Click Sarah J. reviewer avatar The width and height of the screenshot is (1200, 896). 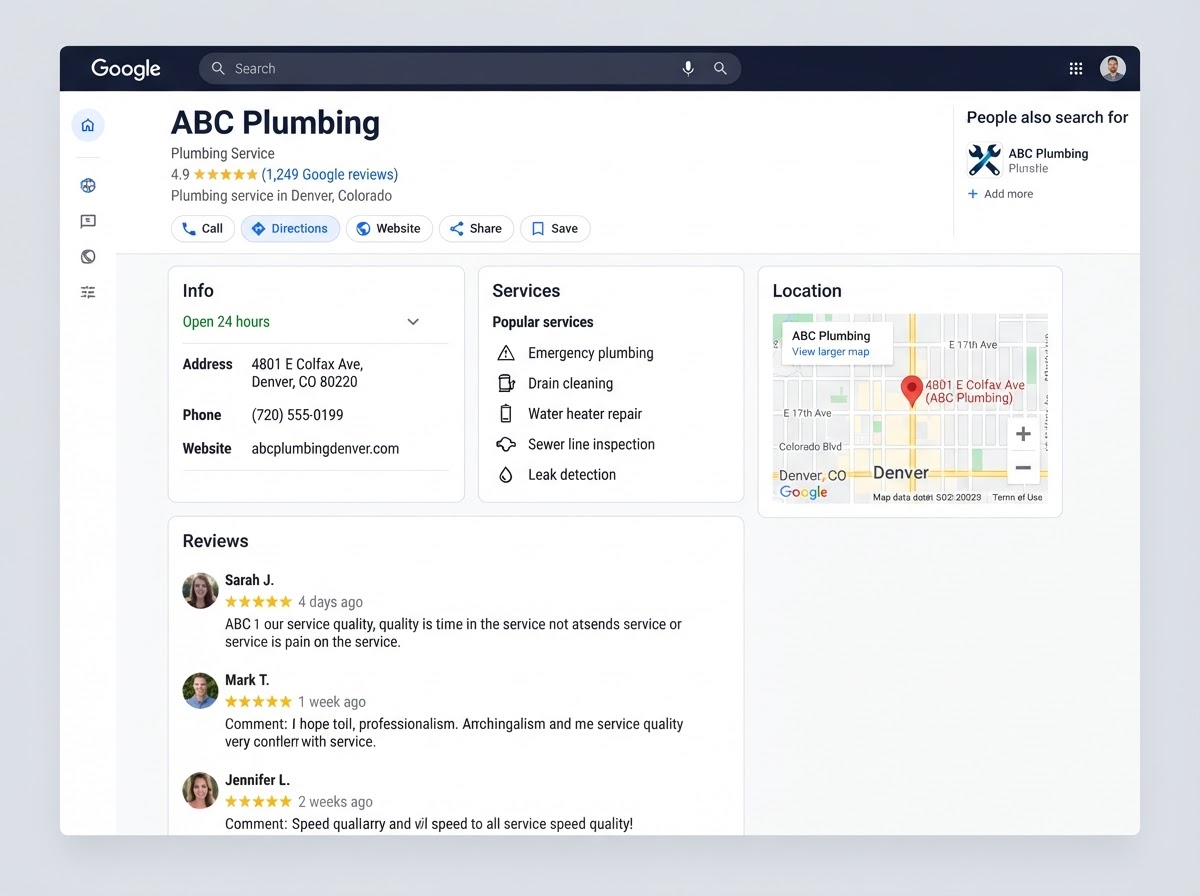200,591
